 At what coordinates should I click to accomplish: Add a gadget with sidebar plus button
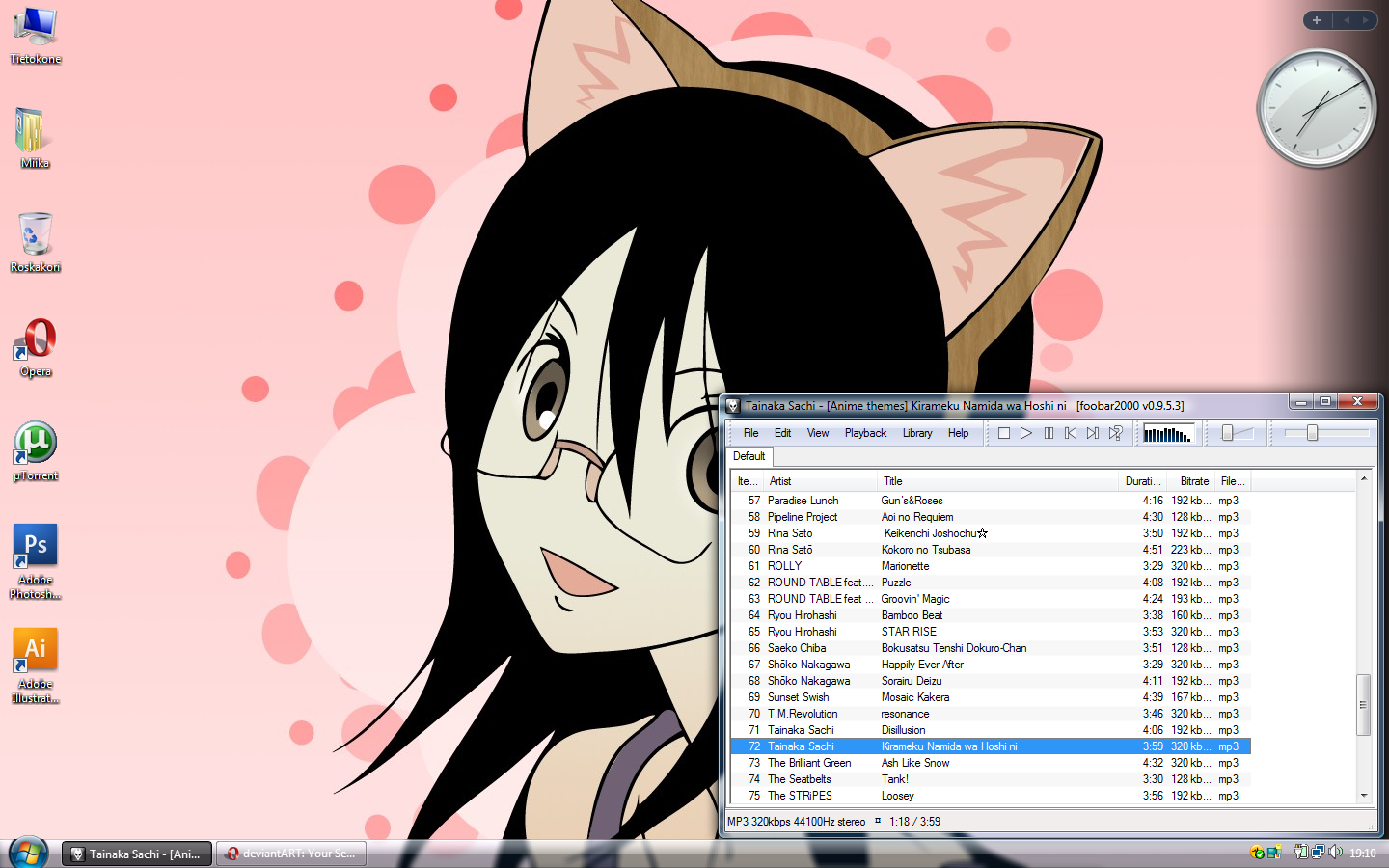point(1317,19)
